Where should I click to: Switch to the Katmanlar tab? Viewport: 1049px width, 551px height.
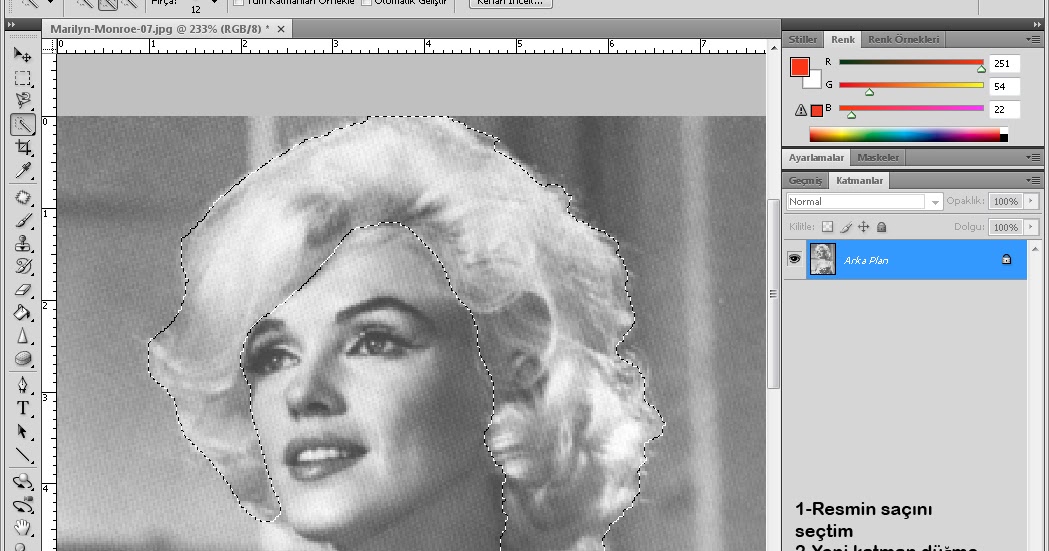click(x=860, y=181)
